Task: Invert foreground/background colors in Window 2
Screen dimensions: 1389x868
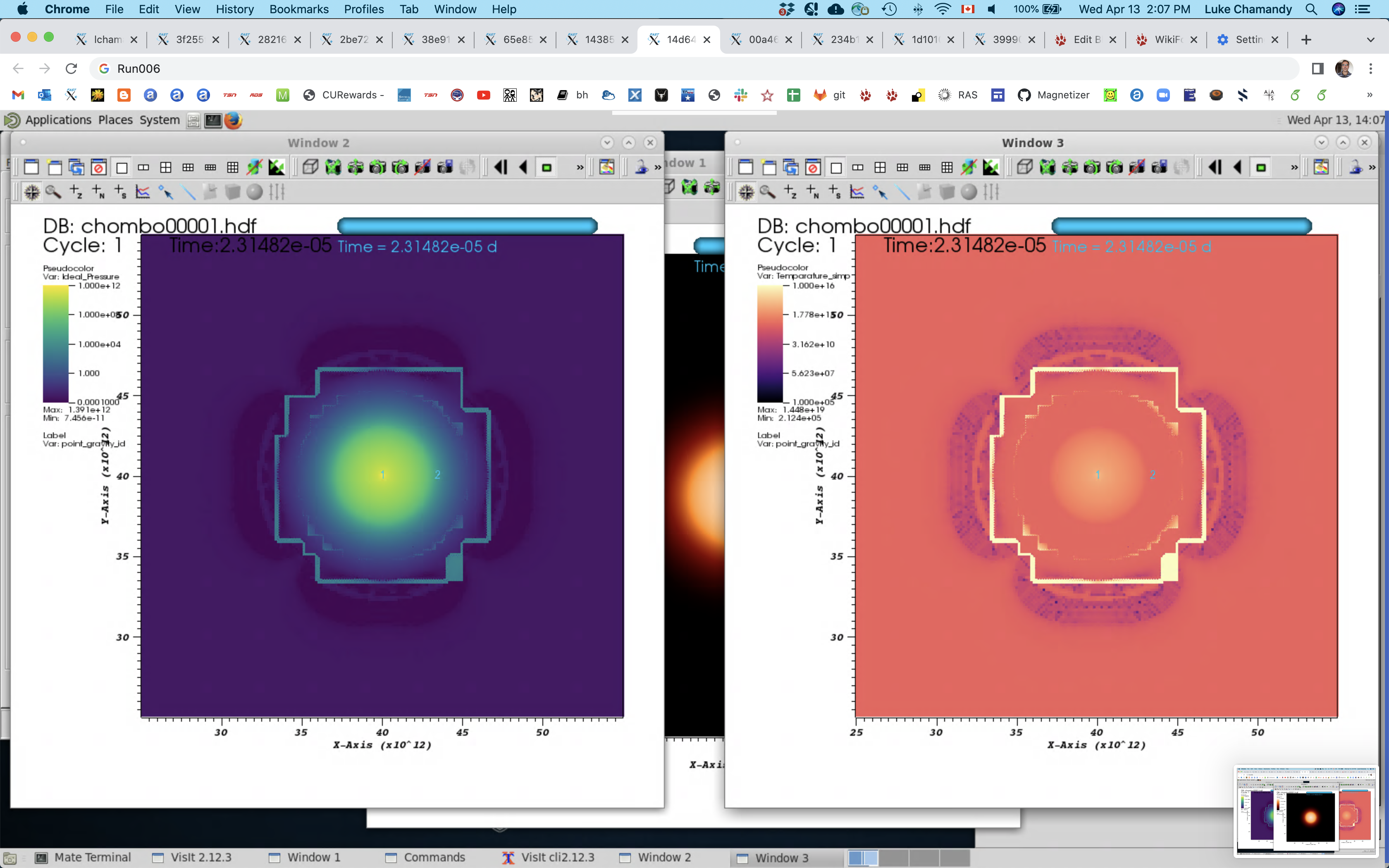Action: pos(277,167)
